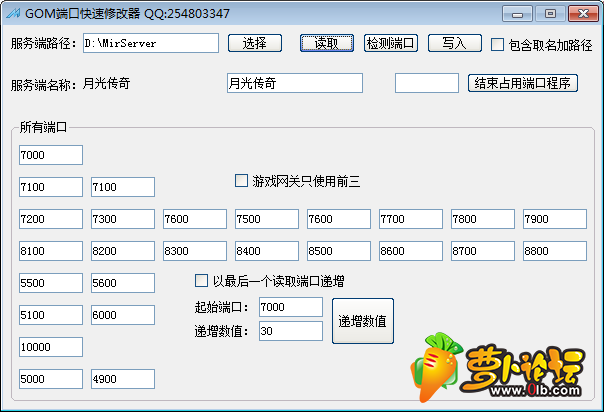Viewport: 604px width, 412px height.
Task: Click 结束占用端口程序 button
Action: coord(522,83)
